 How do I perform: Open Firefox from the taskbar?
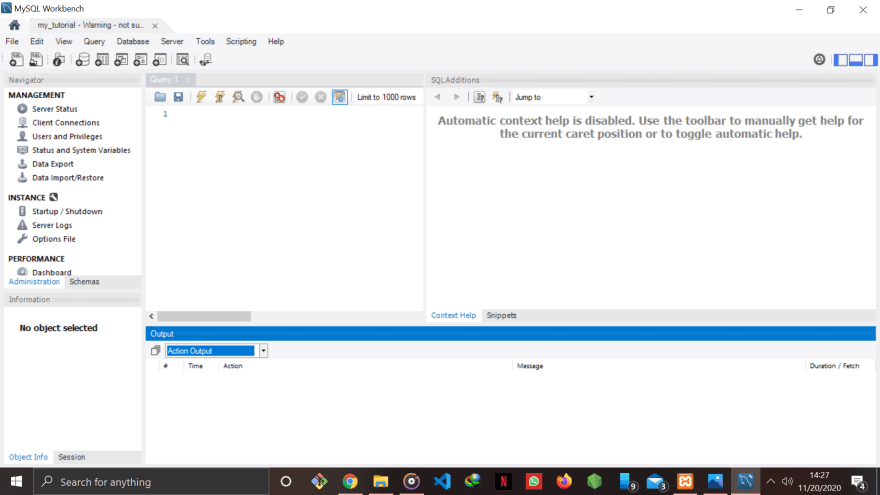pos(564,482)
